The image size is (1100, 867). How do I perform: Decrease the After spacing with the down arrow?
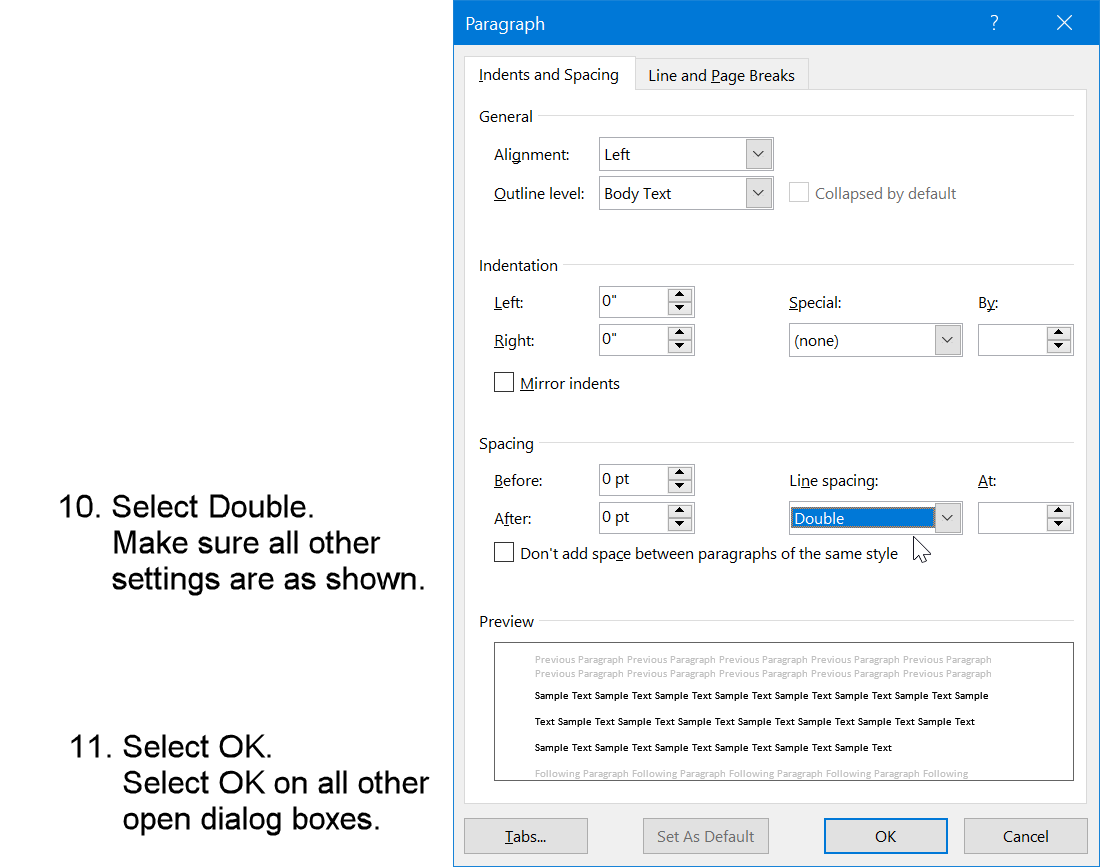click(681, 523)
